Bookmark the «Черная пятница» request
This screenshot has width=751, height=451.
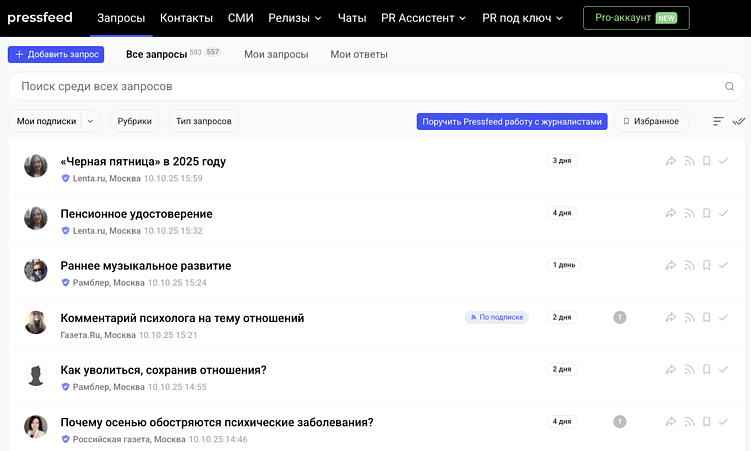click(x=706, y=161)
